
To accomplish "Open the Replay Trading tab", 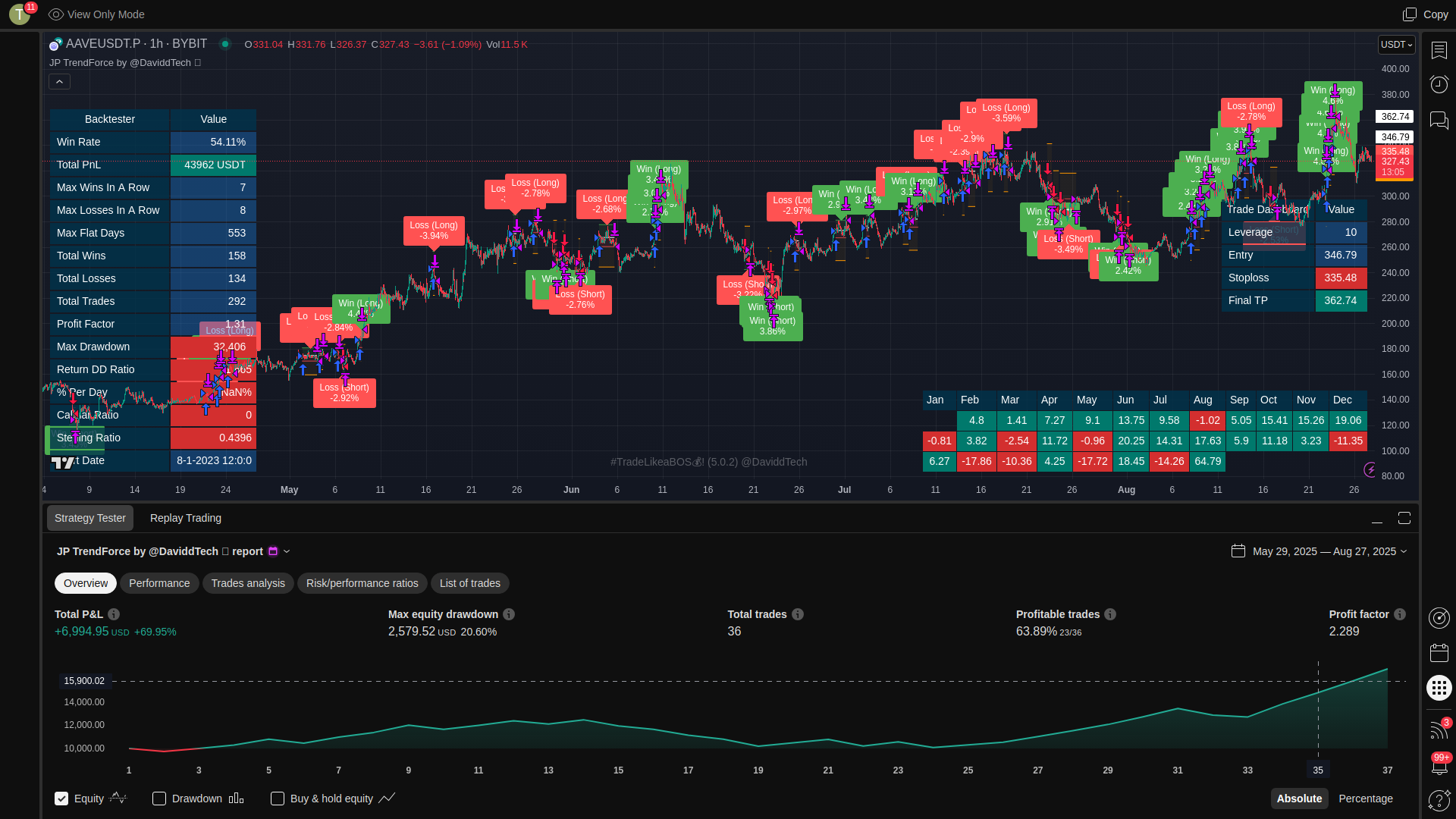I will (x=186, y=518).
